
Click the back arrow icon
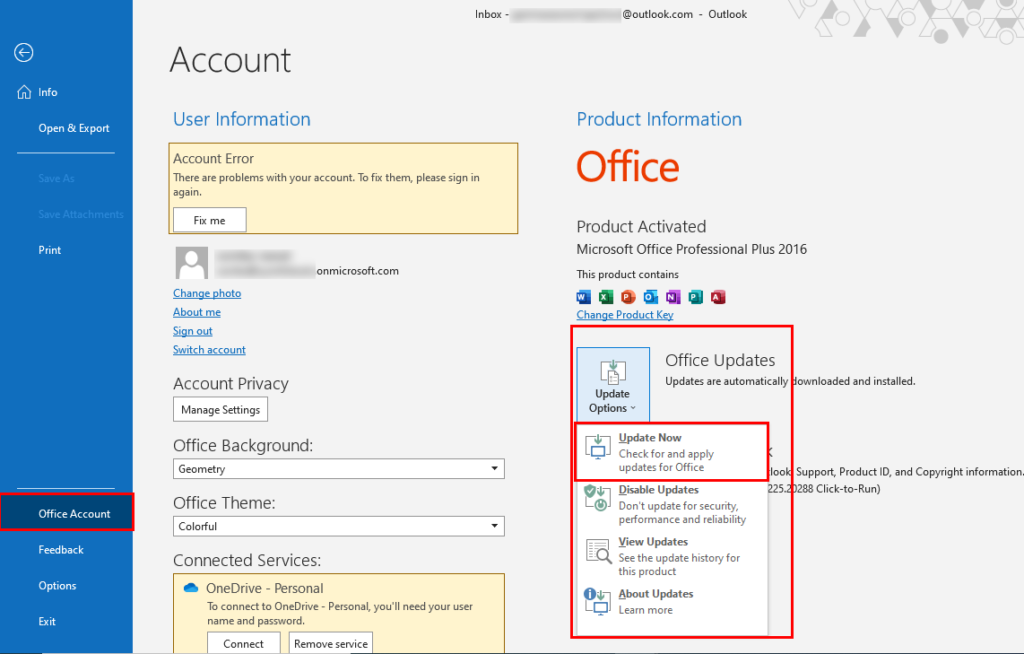24,52
